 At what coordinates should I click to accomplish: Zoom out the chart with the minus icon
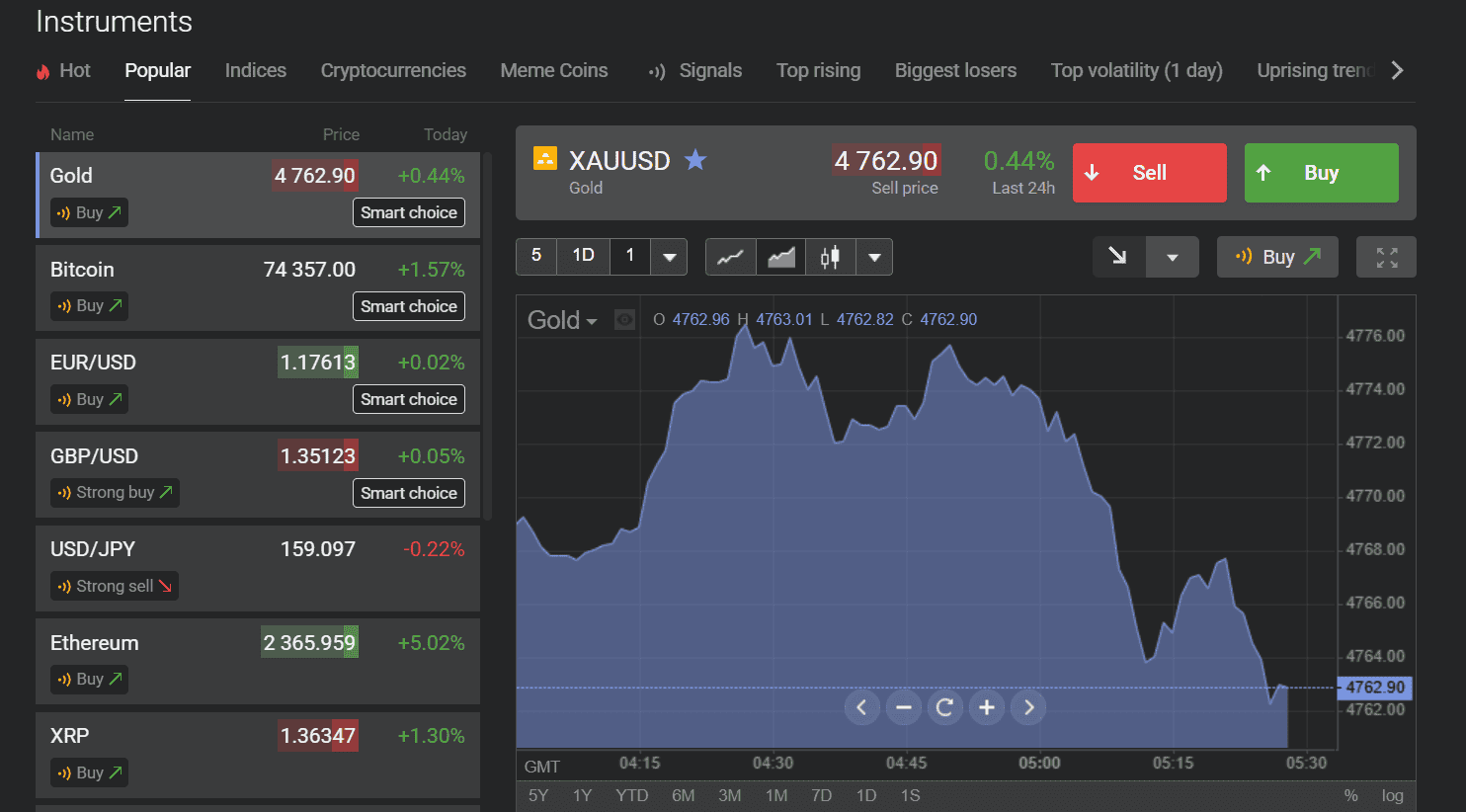pyautogui.click(x=903, y=707)
